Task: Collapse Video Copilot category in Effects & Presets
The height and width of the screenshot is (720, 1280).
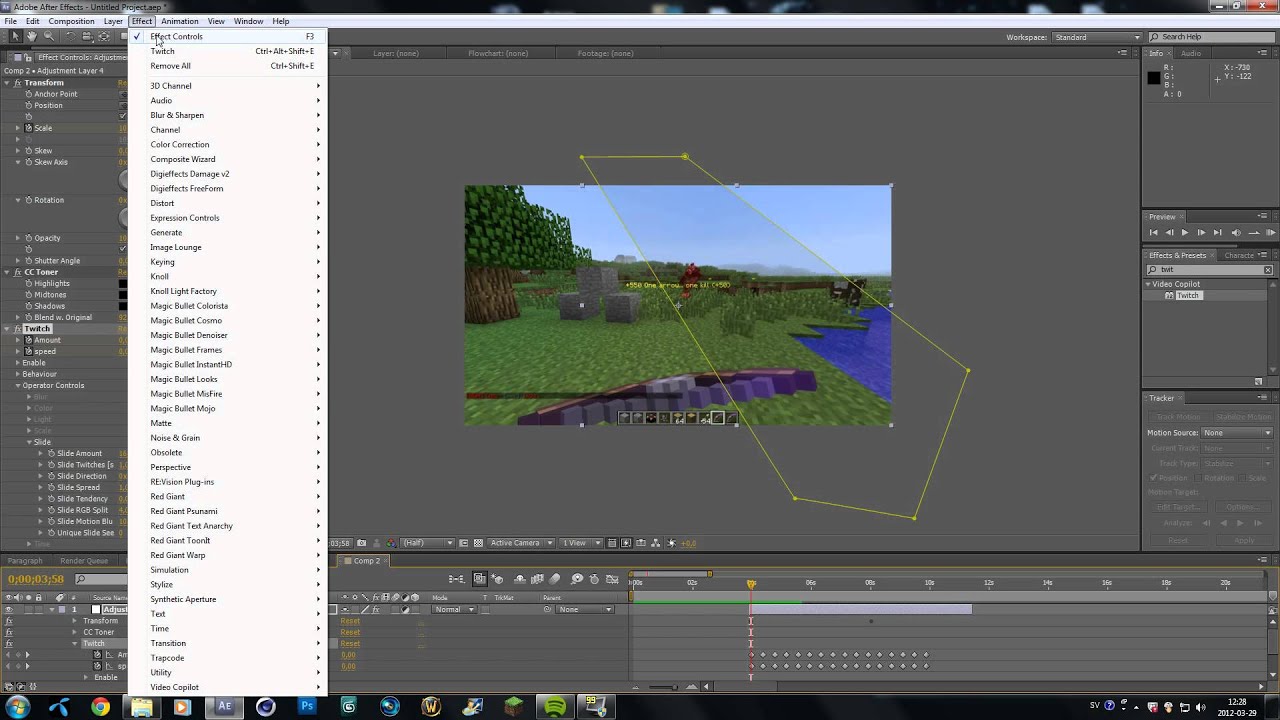Action: [1148, 284]
